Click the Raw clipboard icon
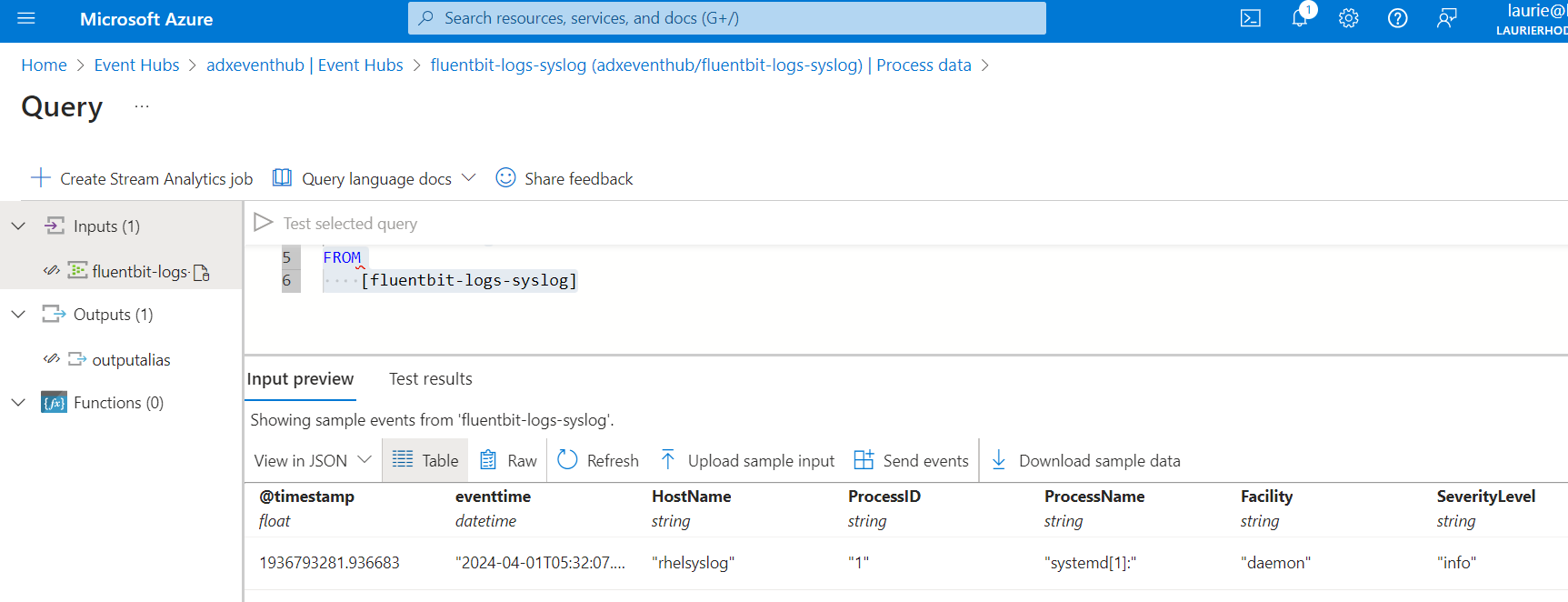The width and height of the screenshot is (1568, 602). [488, 459]
